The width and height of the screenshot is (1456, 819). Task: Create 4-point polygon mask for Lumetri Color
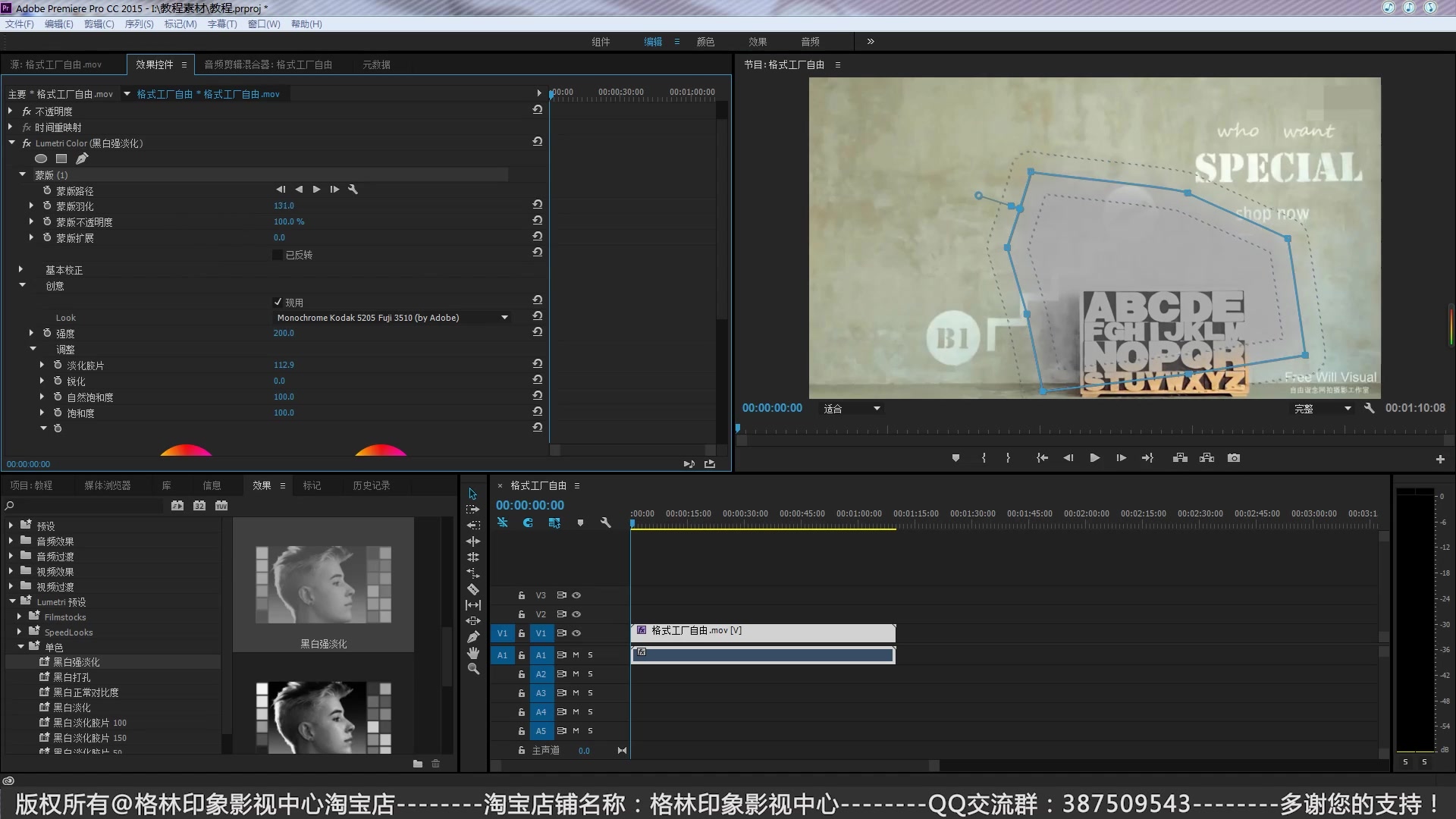coord(61,158)
